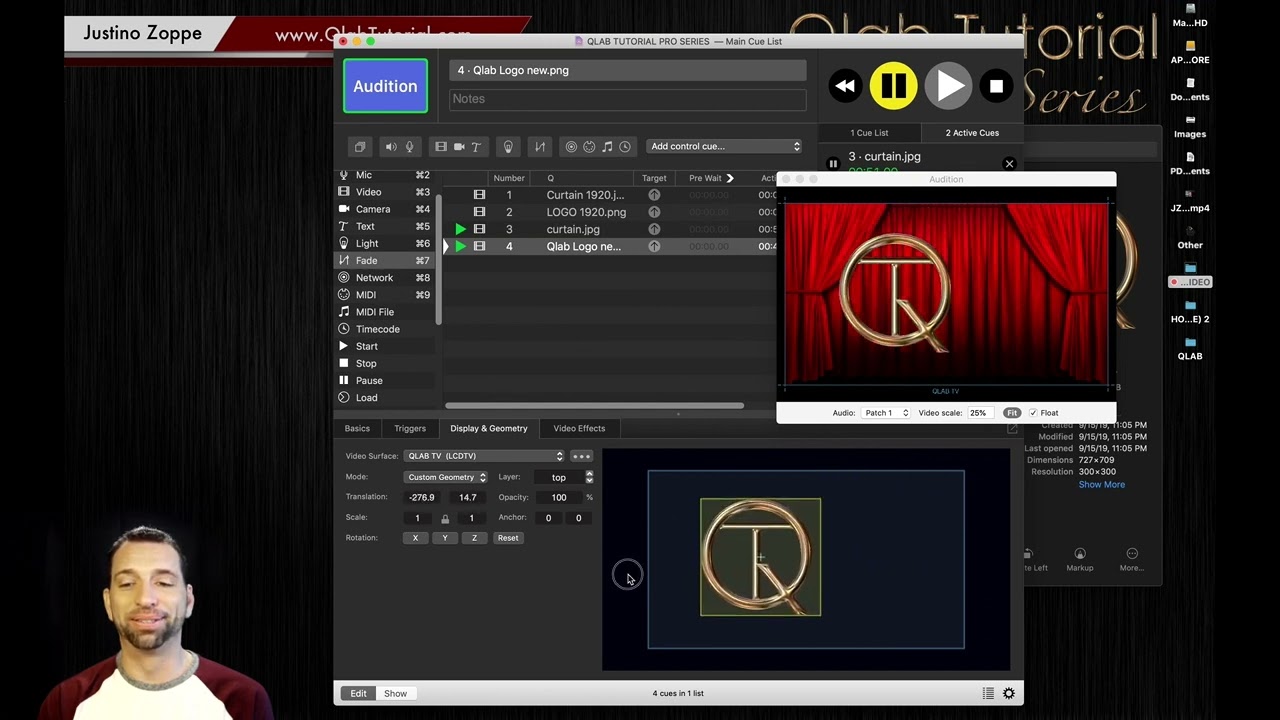Image resolution: width=1280 pixels, height=720 pixels.
Task: Close active cue 3 curtain.jpg
Action: [x=1009, y=163]
